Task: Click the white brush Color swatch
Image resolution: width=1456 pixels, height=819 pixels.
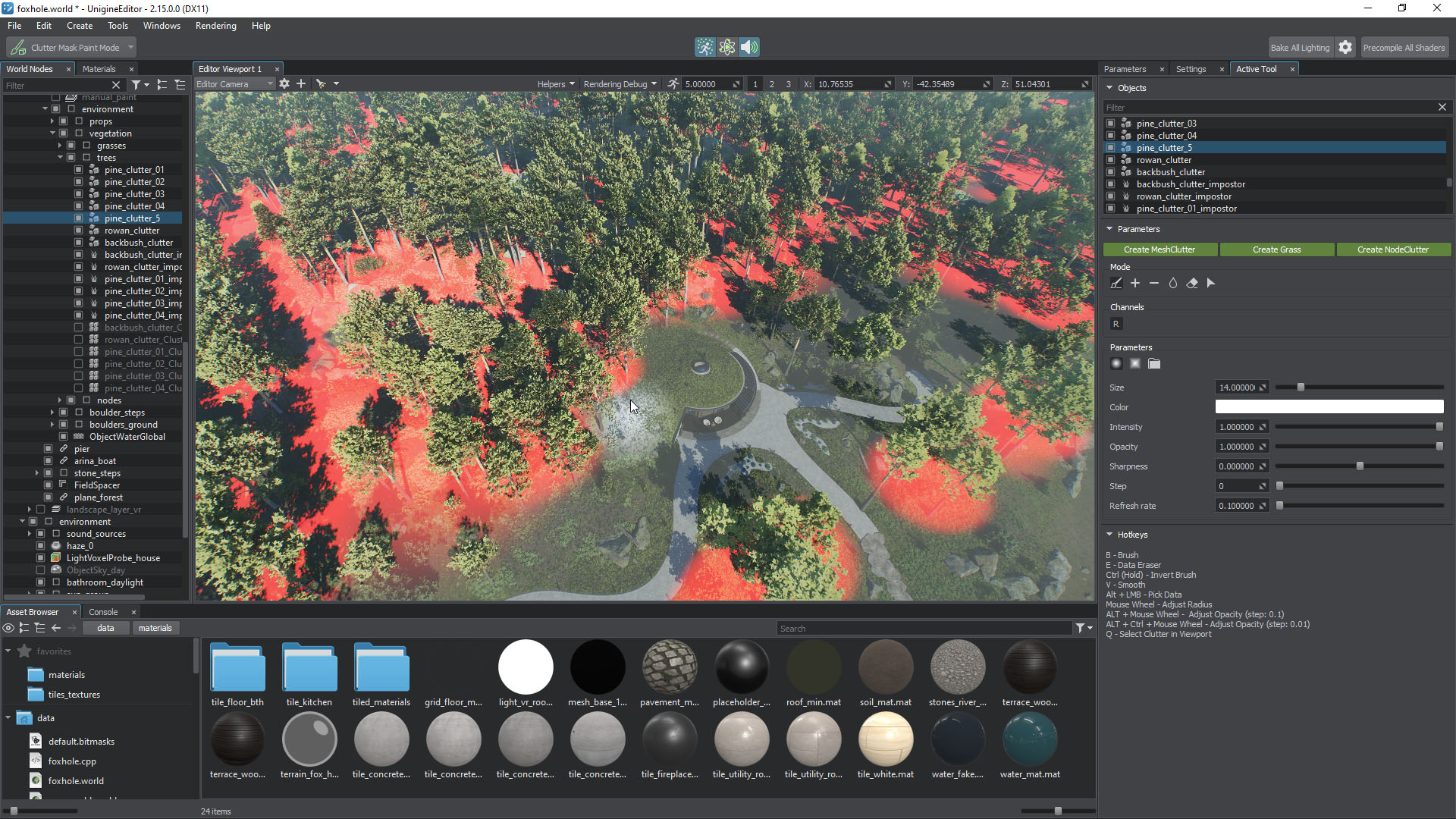Action: [1329, 407]
